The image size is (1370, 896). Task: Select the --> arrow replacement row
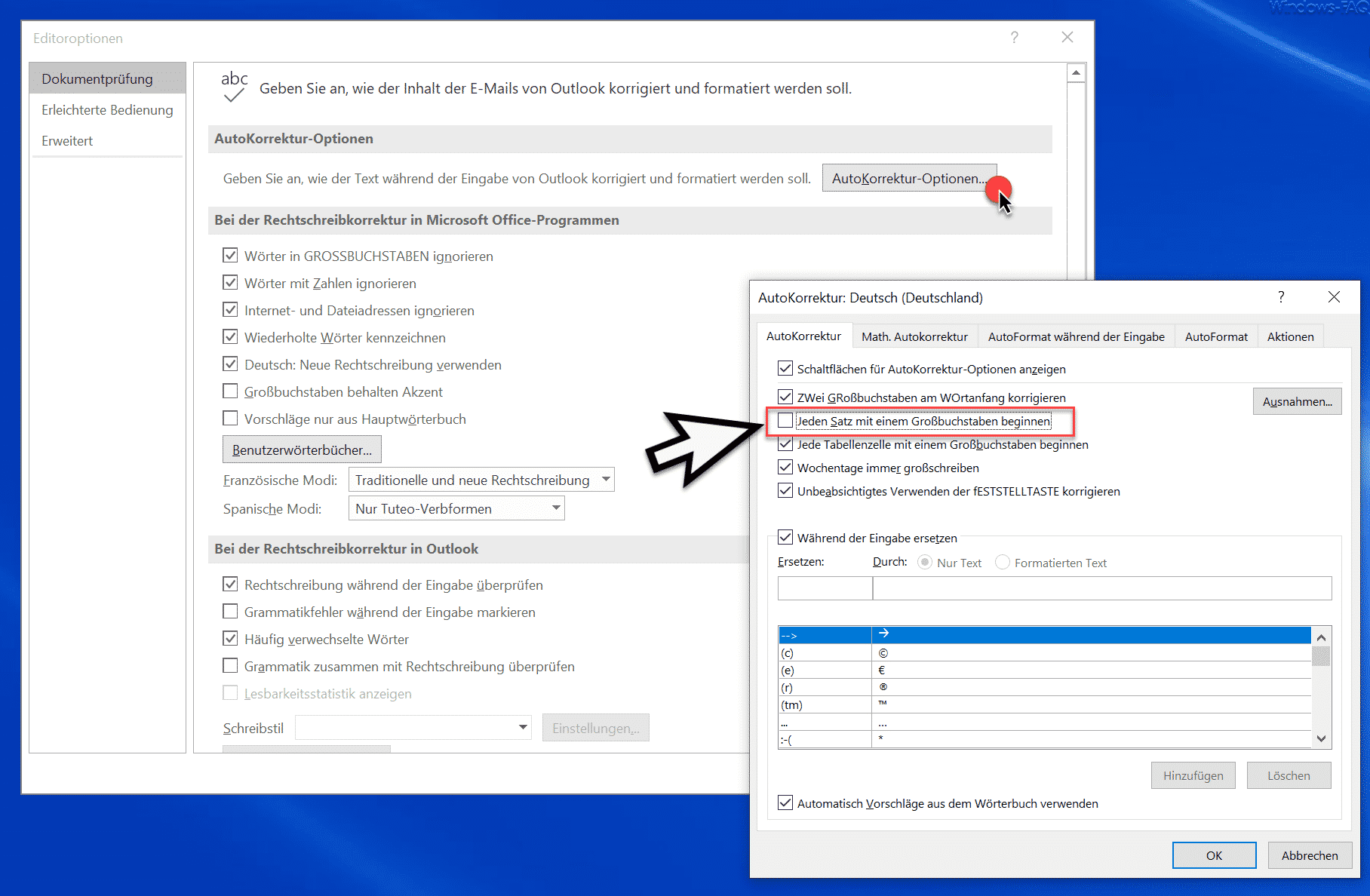(x=1045, y=635)
